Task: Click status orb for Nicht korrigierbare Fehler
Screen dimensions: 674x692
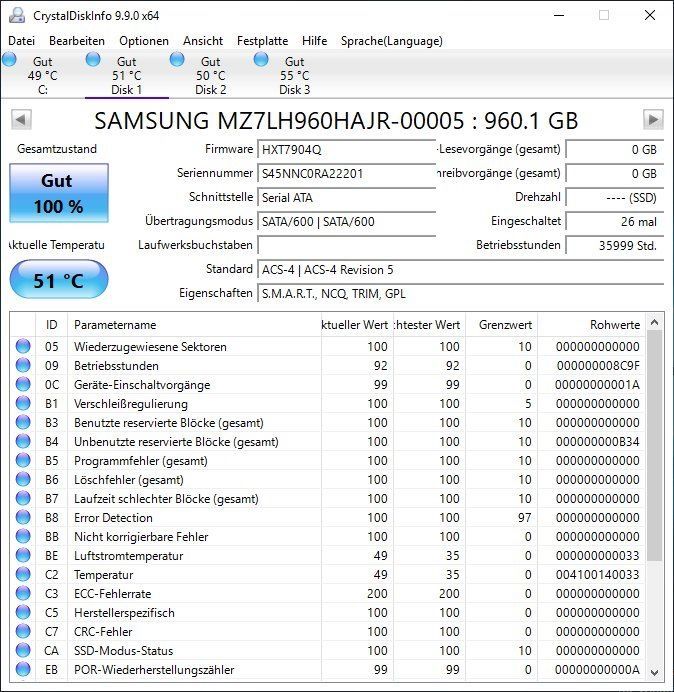Action: click(x=23, y=536)
